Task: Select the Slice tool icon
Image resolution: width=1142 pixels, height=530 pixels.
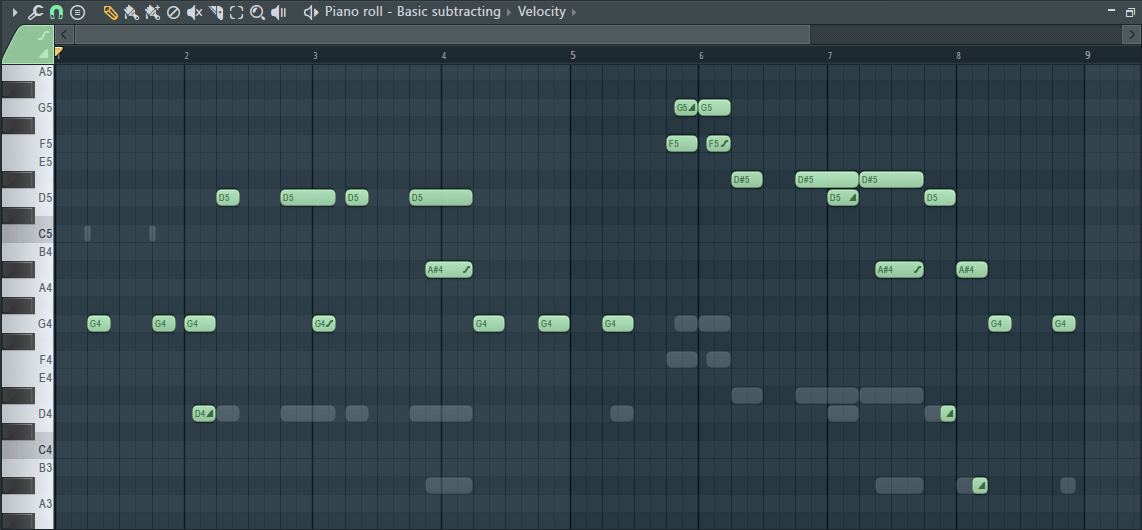Action: tap(216, 12)
